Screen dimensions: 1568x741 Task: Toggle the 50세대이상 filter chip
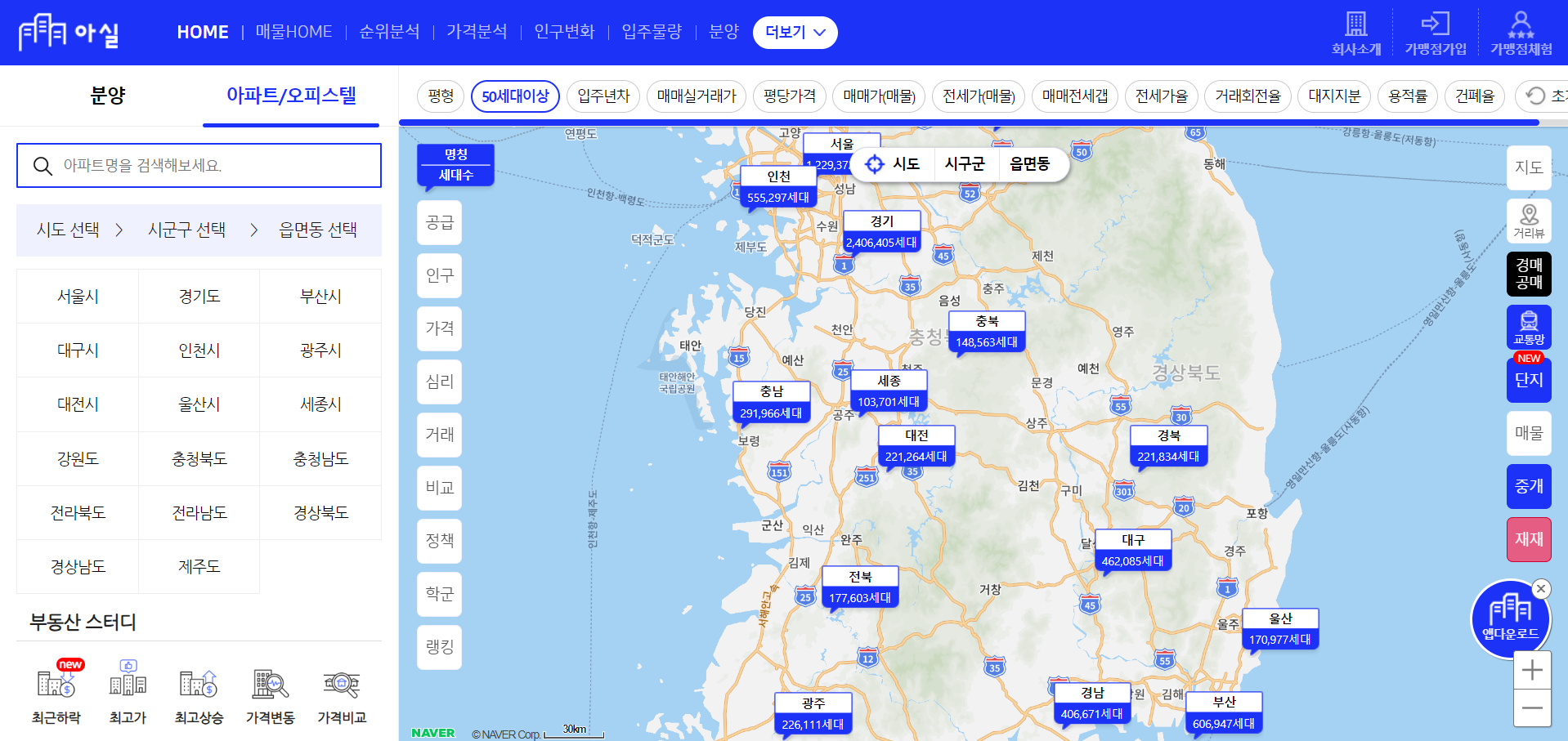(x=515, y=96)
